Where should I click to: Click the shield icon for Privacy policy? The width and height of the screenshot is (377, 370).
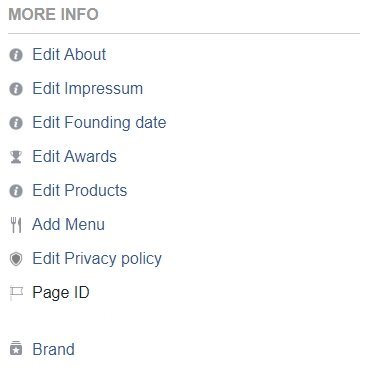pyautogui.click(x=16, y=259)
